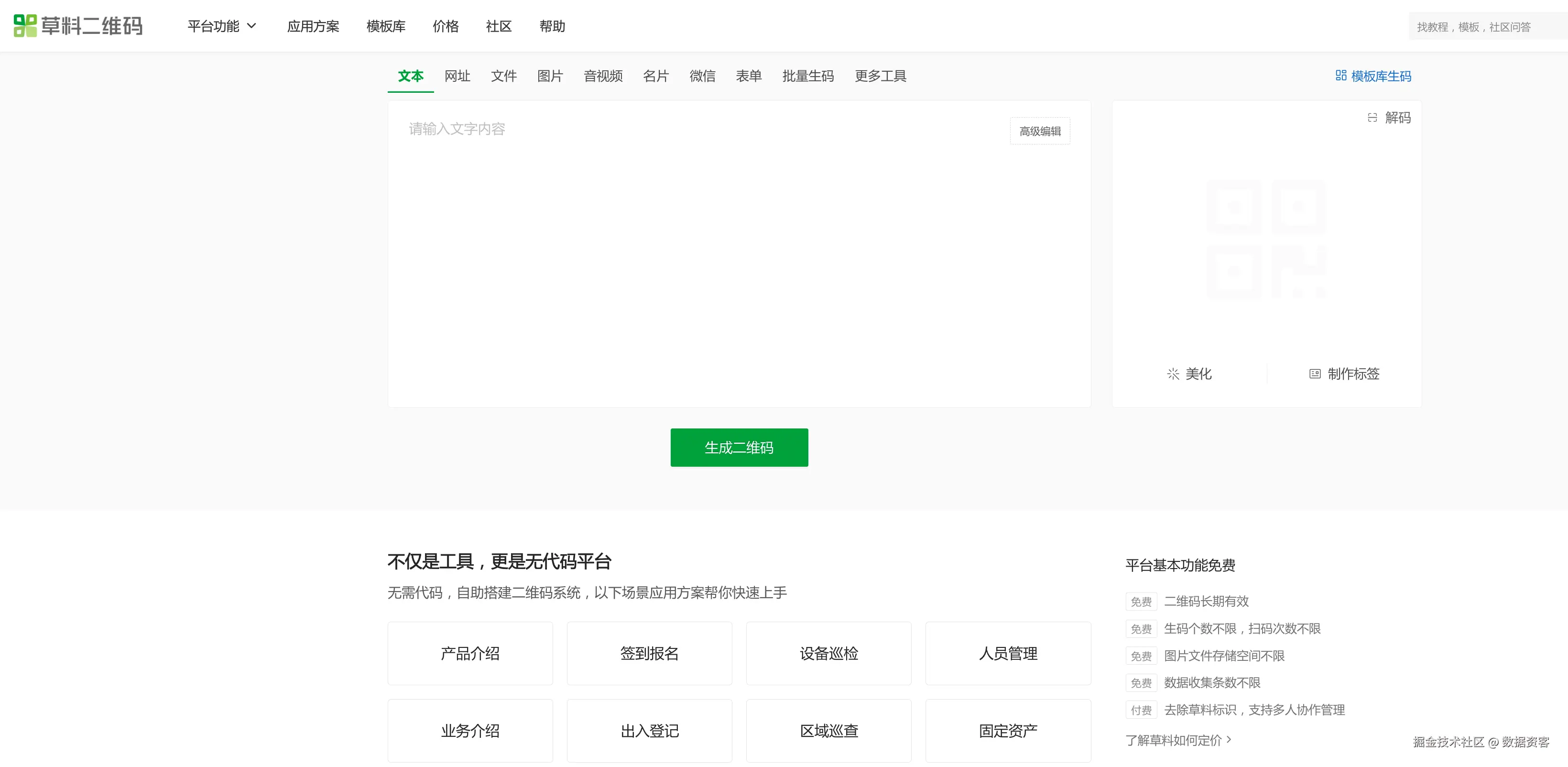Switch to the 网址 tab
The image size is (1568, 767).
[x=457, y=76]
